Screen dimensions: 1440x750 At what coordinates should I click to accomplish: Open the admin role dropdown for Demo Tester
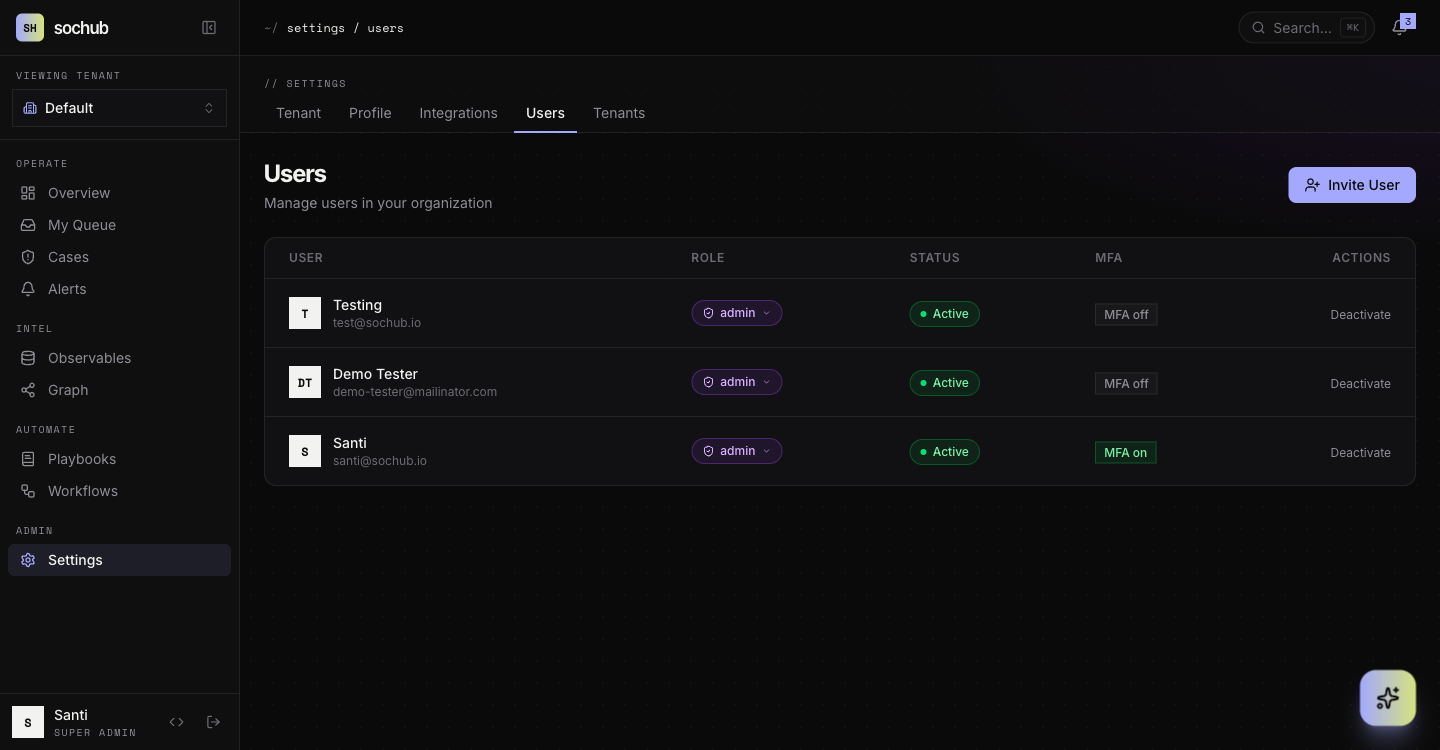click(x=737, y=382)
